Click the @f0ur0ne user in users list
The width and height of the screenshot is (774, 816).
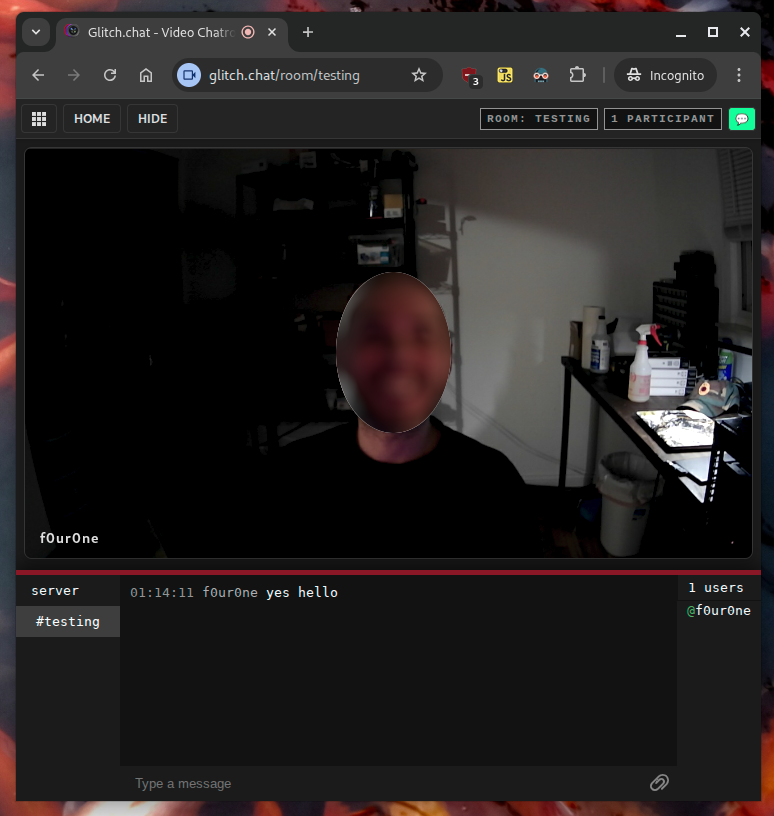pos(718,611)
